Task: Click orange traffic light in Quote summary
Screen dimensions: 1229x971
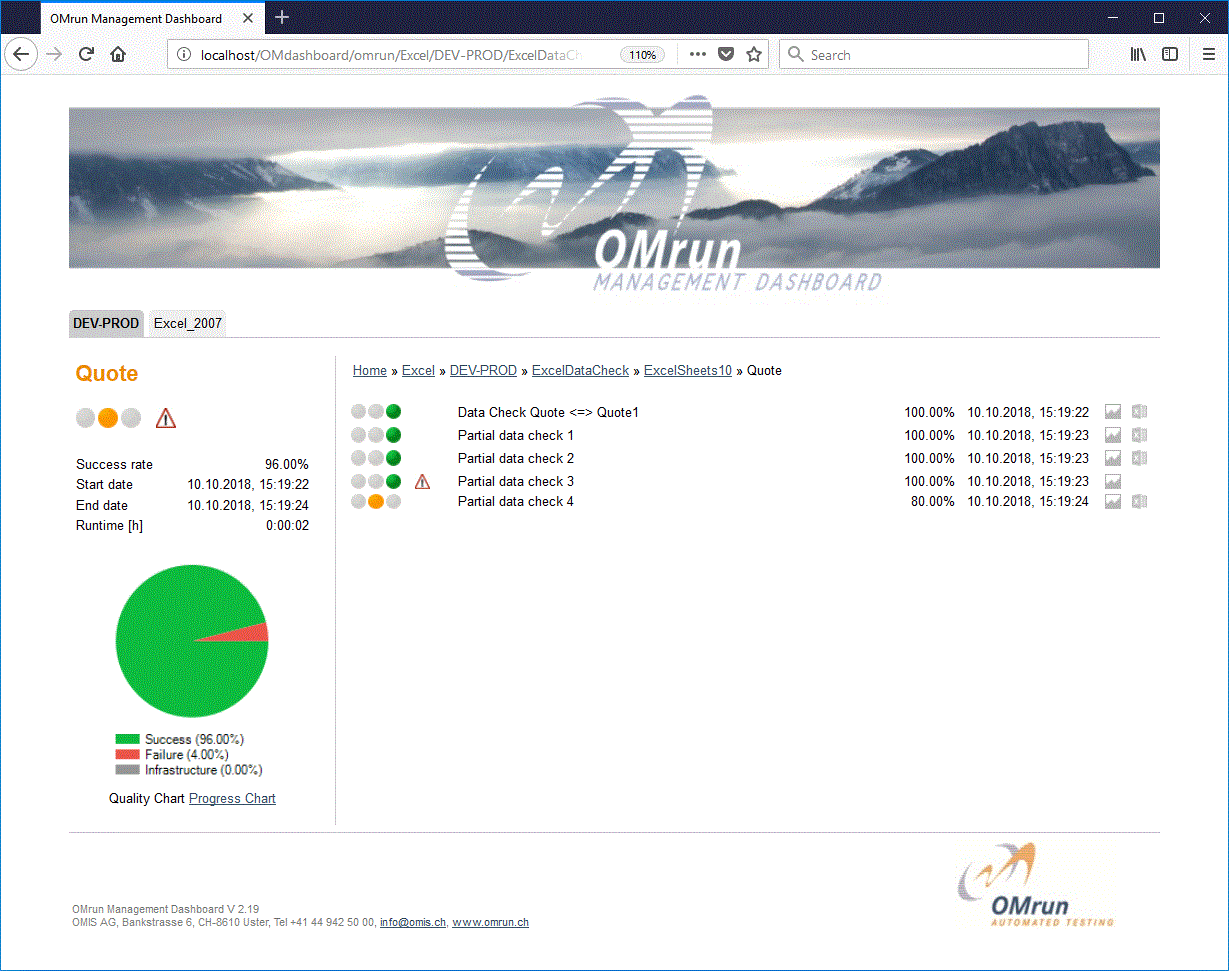Action: 108,417
